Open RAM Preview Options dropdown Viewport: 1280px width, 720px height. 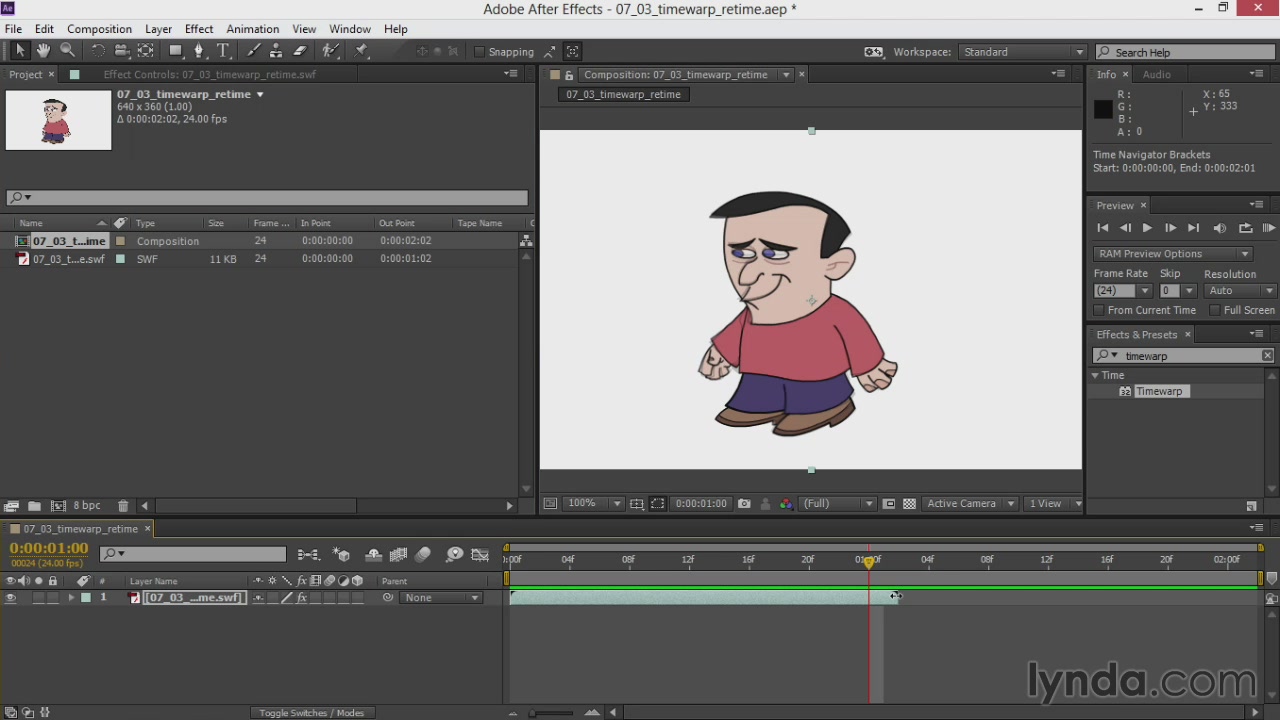coord(1173,254)
